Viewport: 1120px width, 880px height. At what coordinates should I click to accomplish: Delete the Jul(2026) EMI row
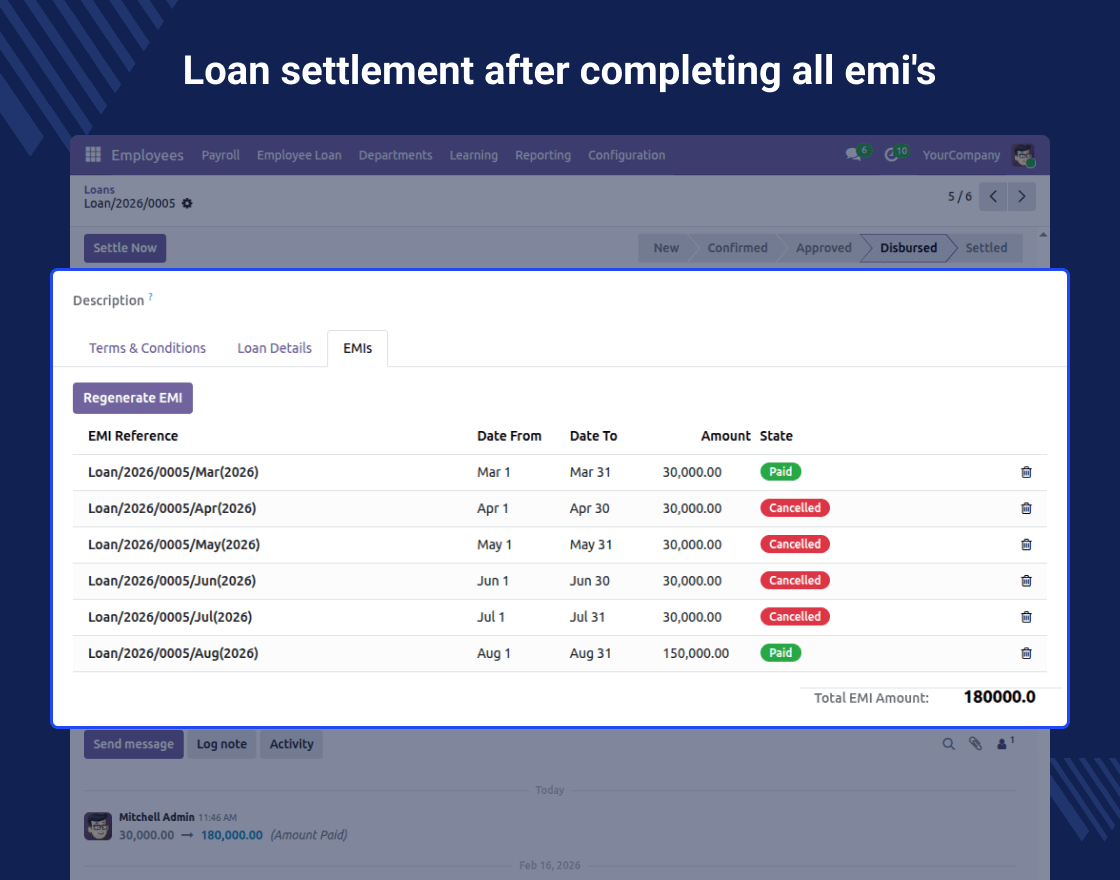tap(1026, 617)
